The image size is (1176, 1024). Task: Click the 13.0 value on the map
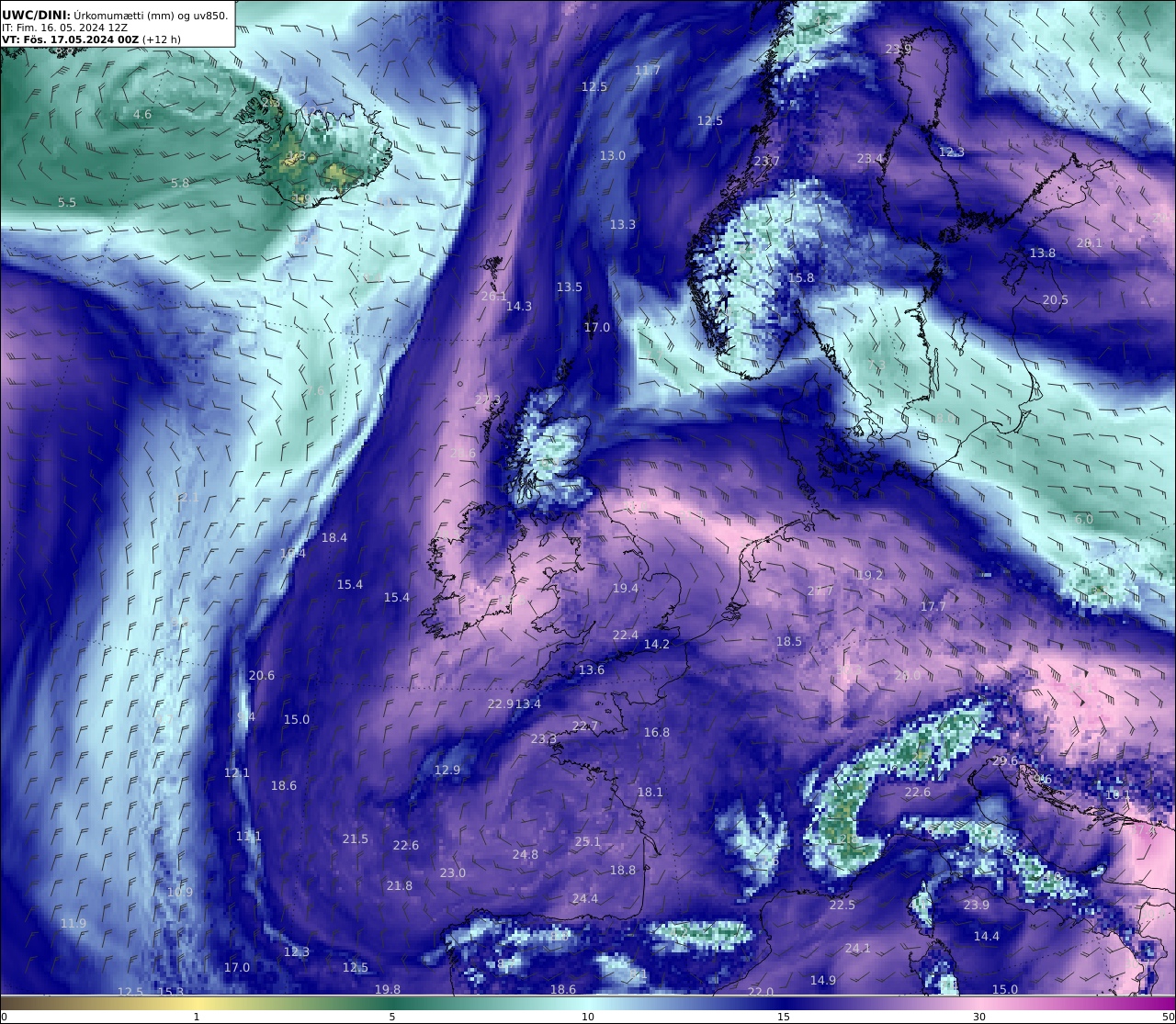coord(613,156)
